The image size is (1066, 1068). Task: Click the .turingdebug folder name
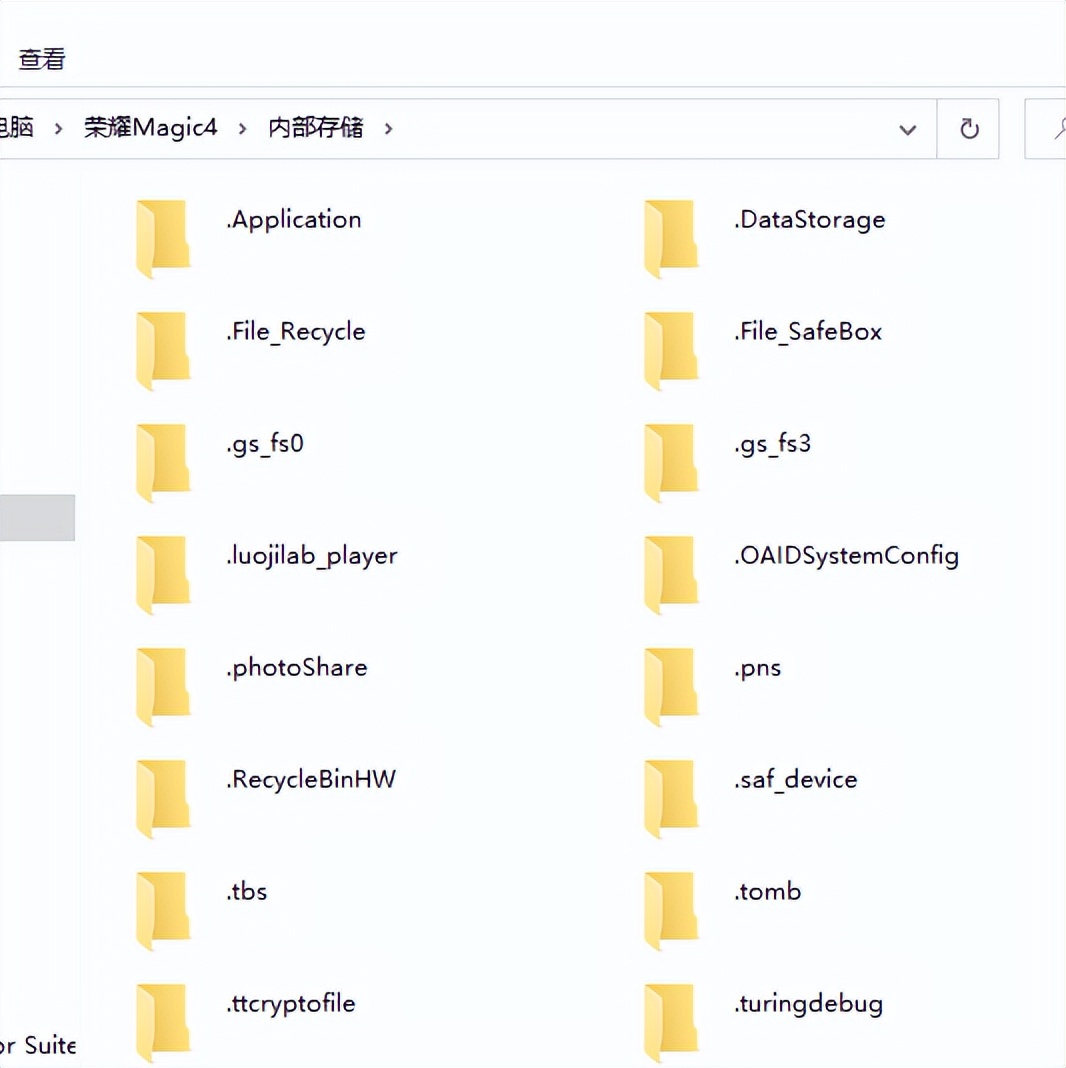coord(809,1004)
